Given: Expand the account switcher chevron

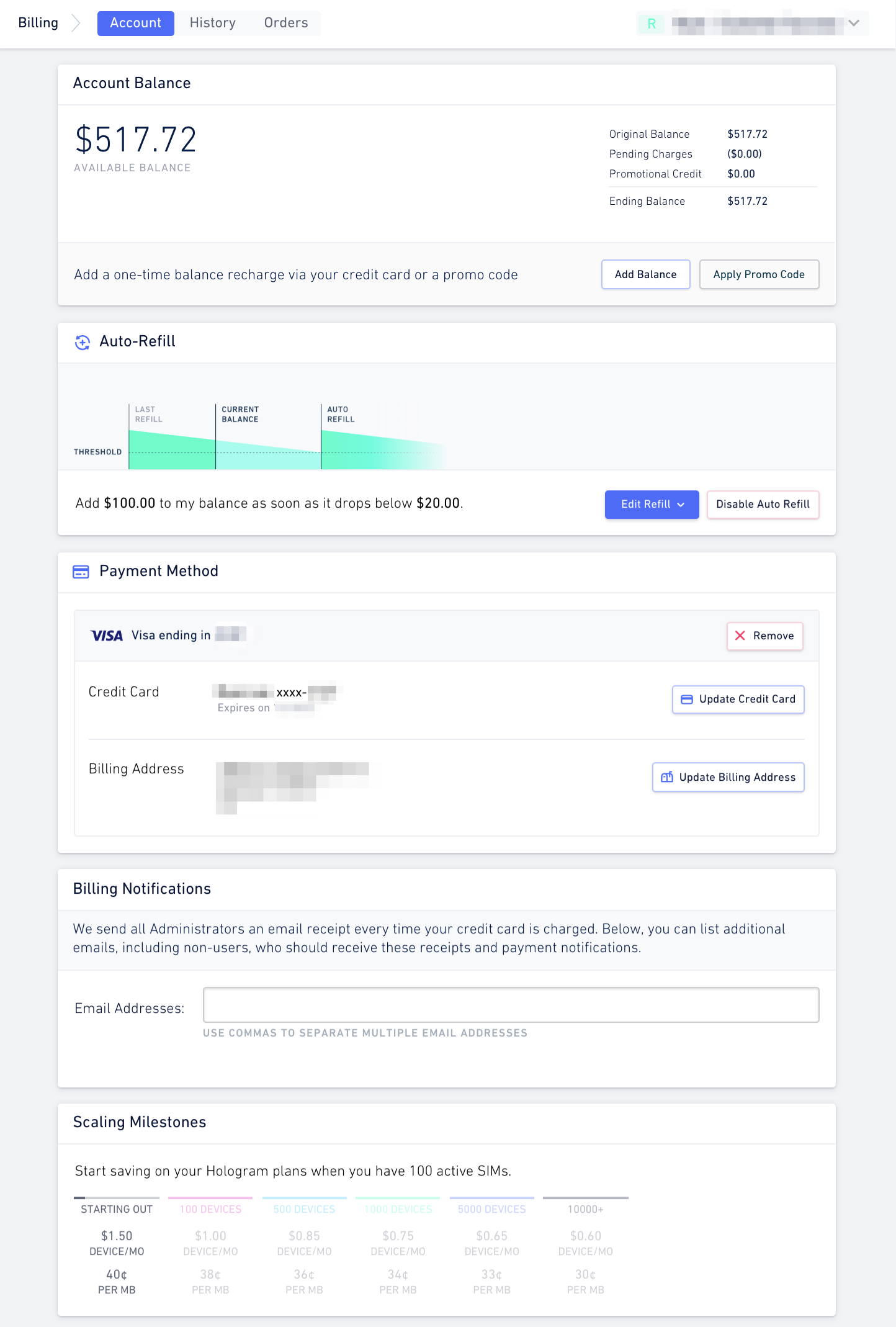Looking at the screenshot, I should coord(854,23).
